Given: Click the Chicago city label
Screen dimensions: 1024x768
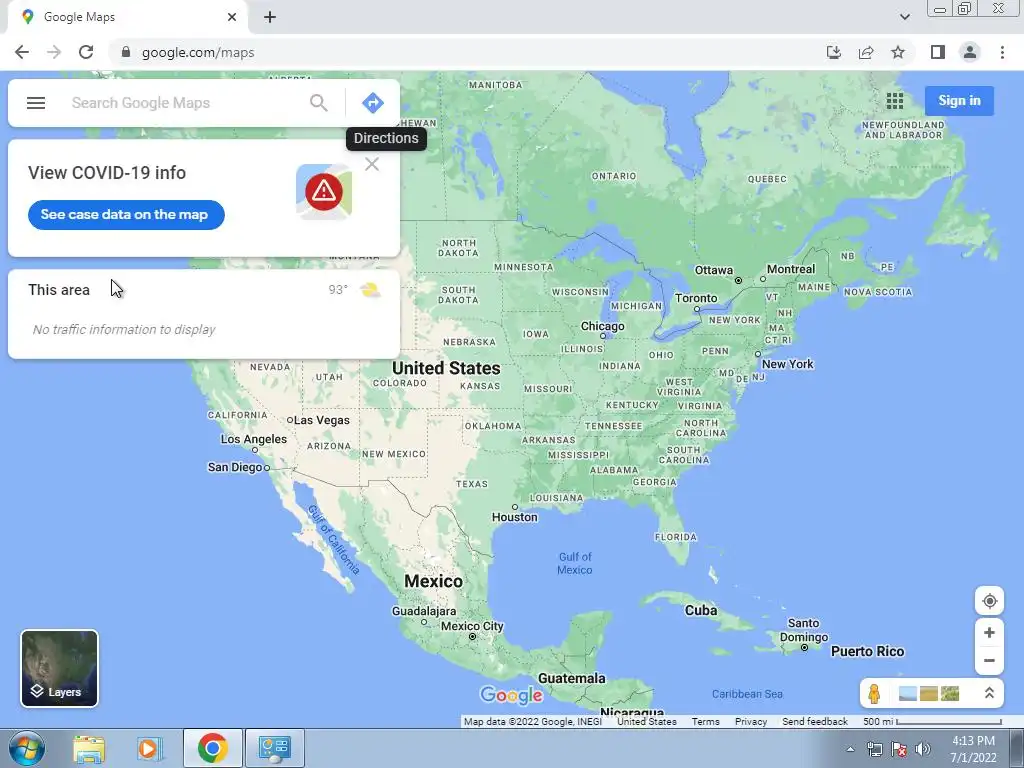Looking at the screenshot, I should coord(603,327).
